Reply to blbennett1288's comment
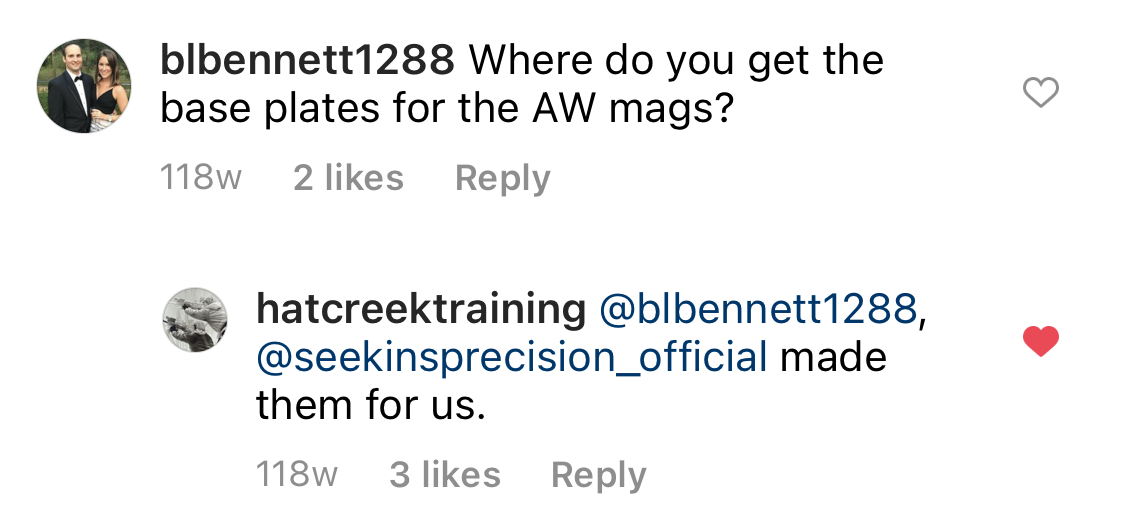 coord(502,178)
